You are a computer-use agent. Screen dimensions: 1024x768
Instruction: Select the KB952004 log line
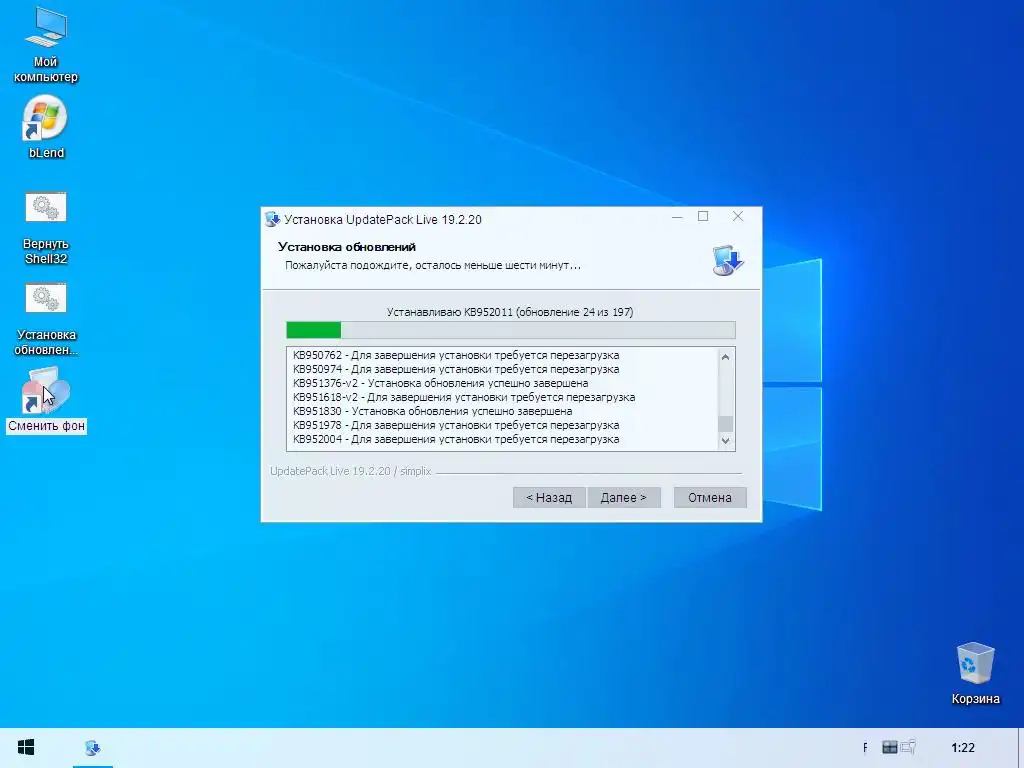[456, 440]
